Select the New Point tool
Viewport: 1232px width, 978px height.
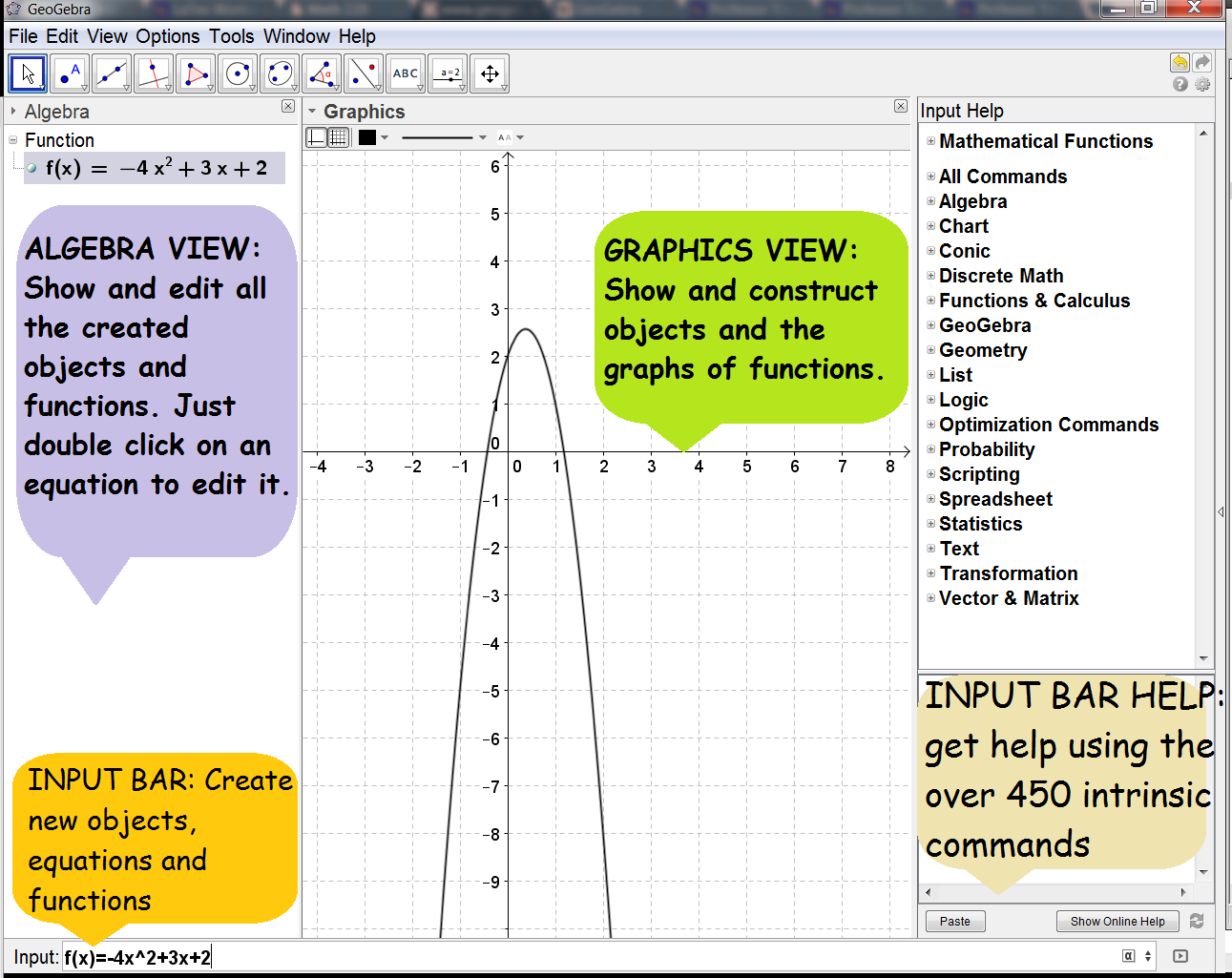(70, 73)
